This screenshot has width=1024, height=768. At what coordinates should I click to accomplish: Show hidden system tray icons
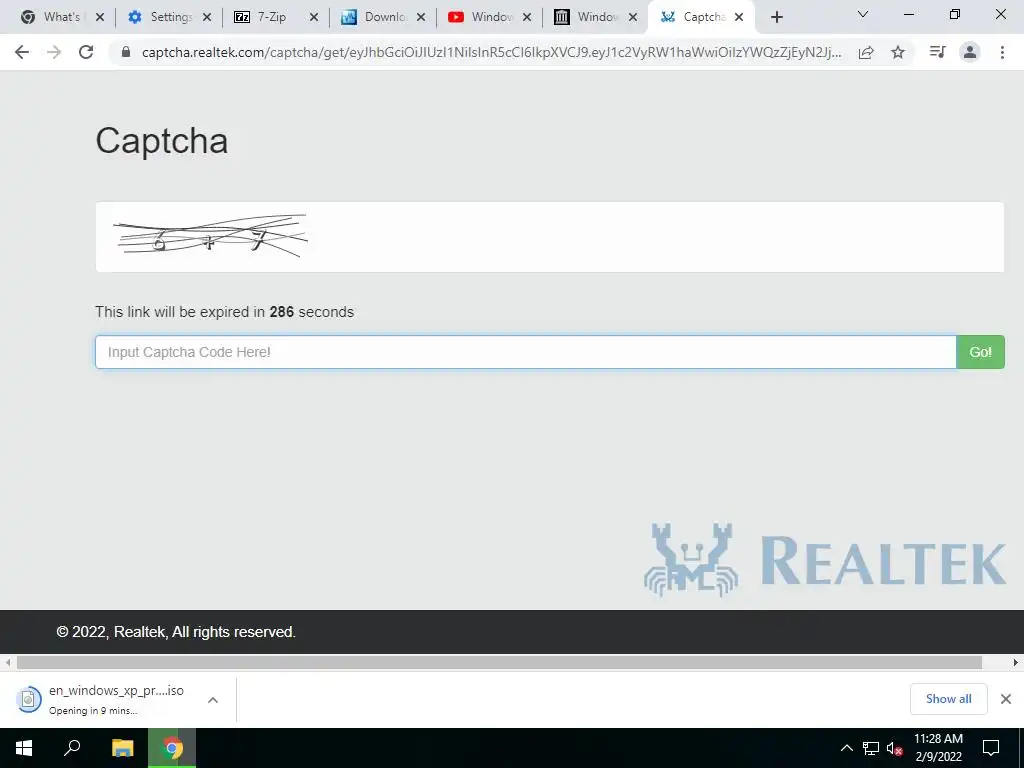[846, 748]
